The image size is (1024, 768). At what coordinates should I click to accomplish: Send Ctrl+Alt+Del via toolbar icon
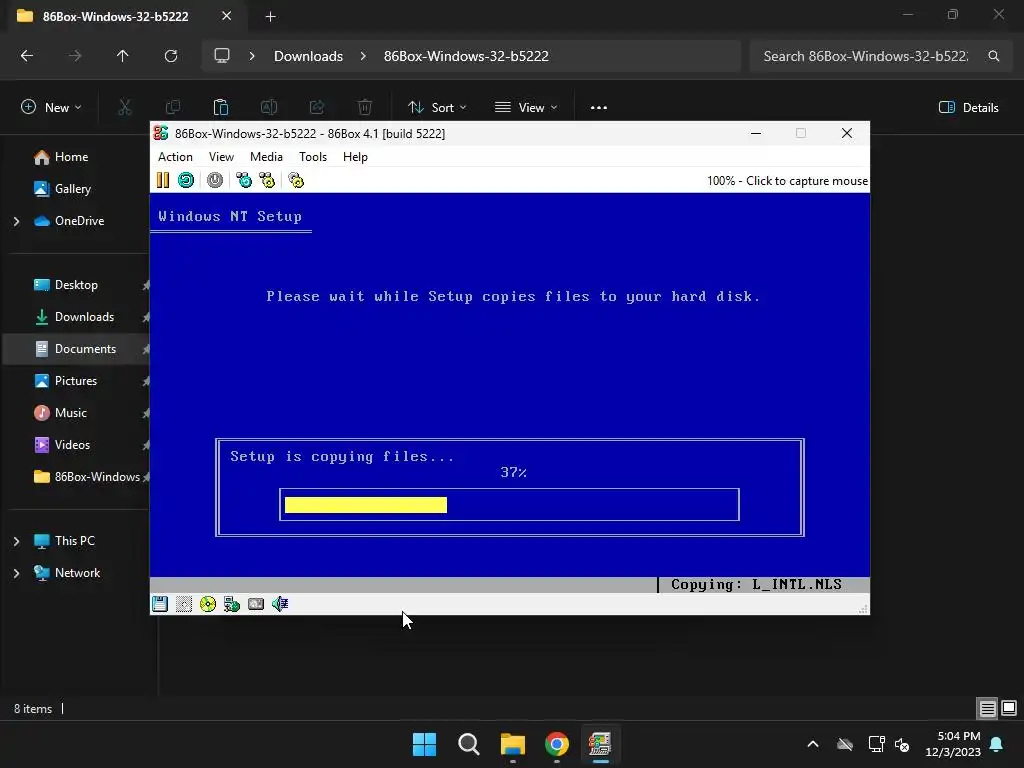tap(244, 180)
